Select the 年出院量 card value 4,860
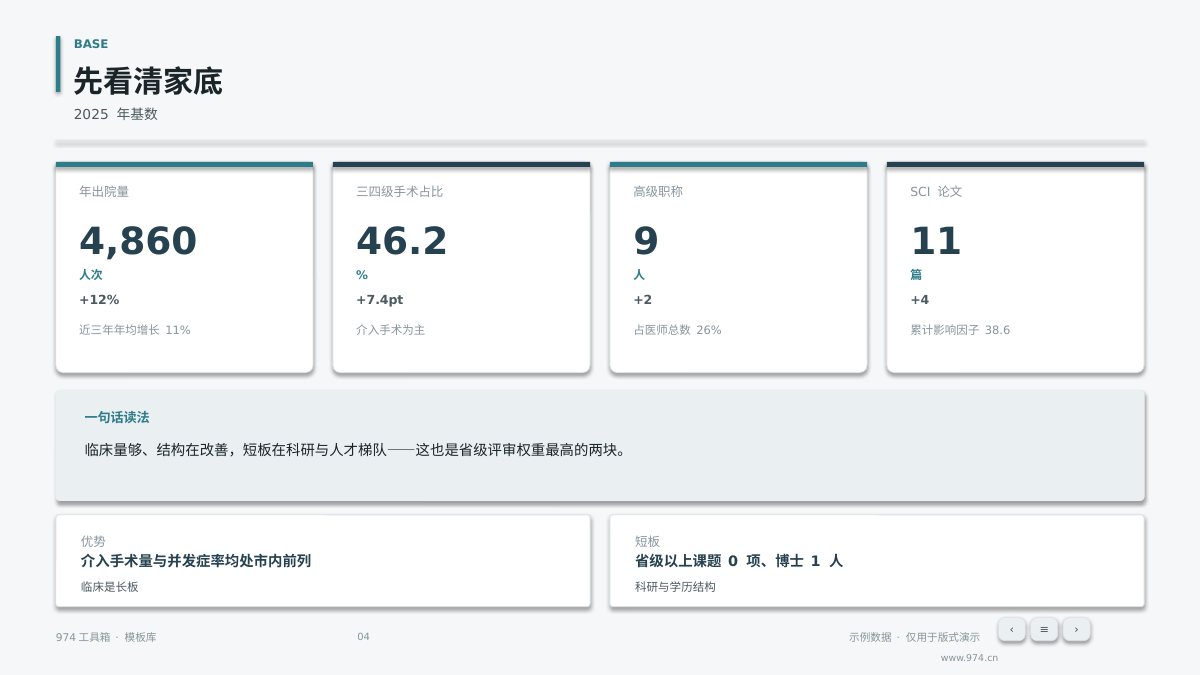 point(138,241)
